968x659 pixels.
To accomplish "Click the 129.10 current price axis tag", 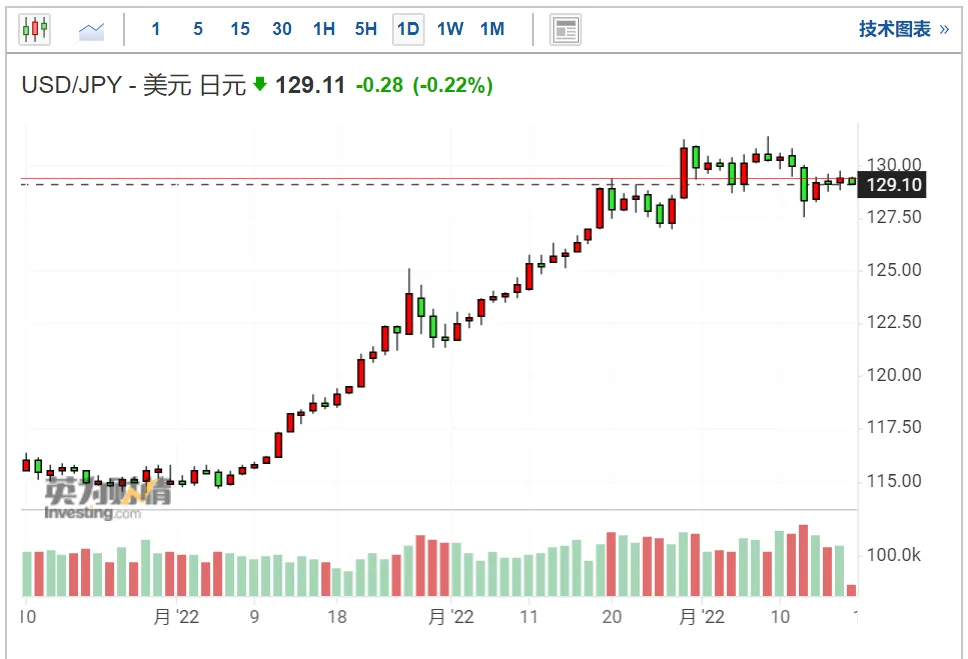I will click(x=892, y=185).
